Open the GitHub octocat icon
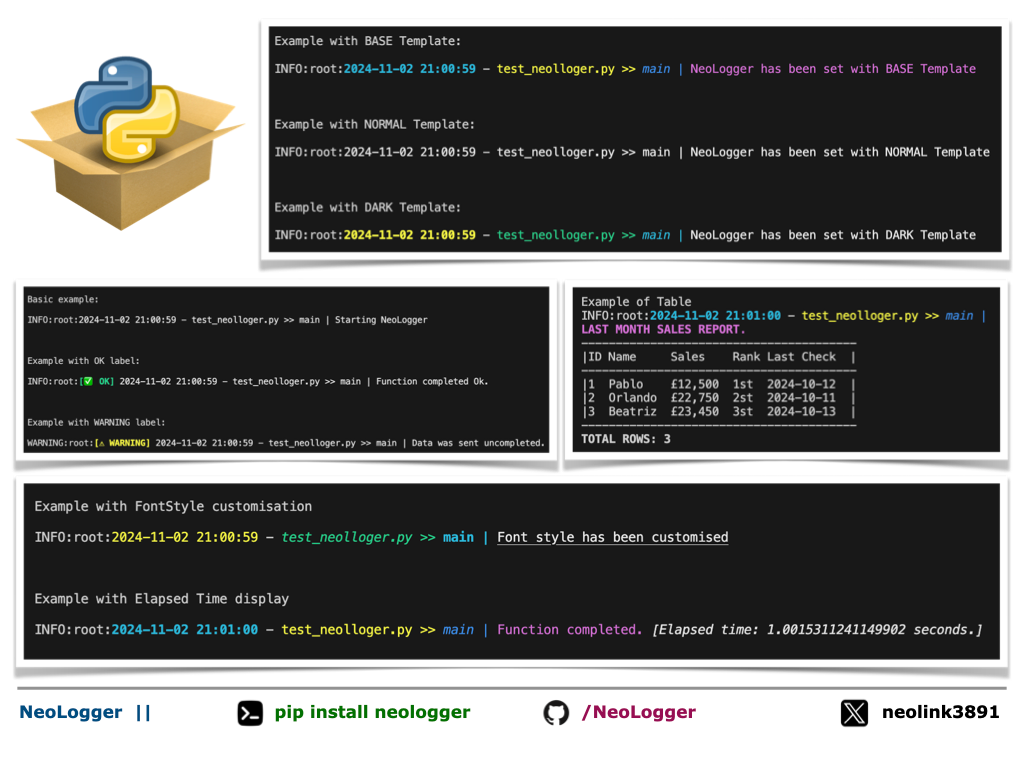 point(556,712)
